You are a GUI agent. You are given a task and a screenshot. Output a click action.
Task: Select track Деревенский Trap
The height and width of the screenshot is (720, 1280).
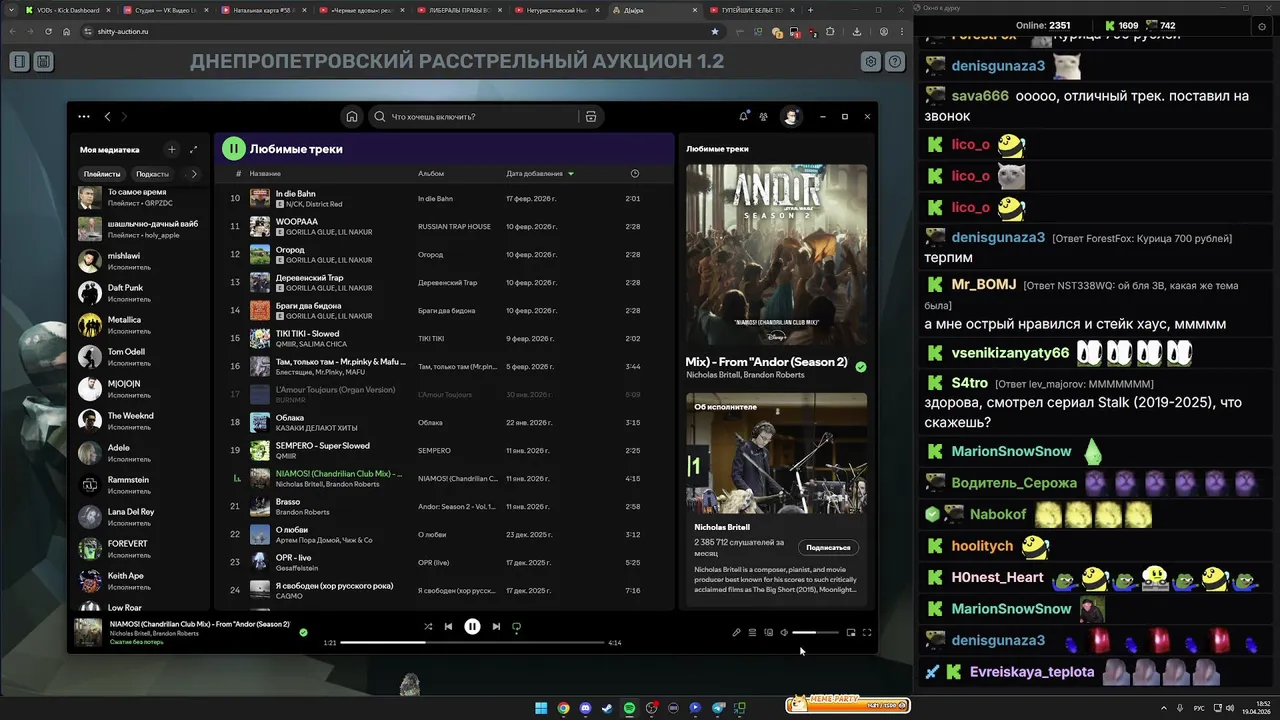click(445, 282)
